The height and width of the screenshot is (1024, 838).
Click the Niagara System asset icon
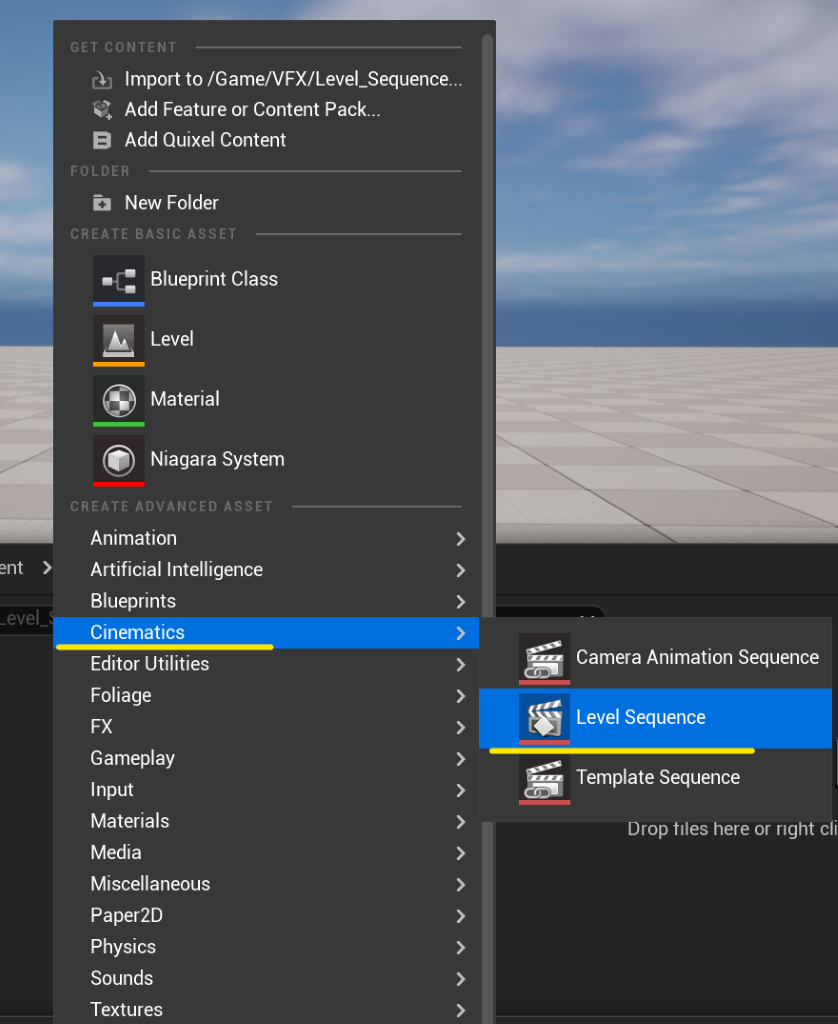pyautogui.click(x=119, y=461)
